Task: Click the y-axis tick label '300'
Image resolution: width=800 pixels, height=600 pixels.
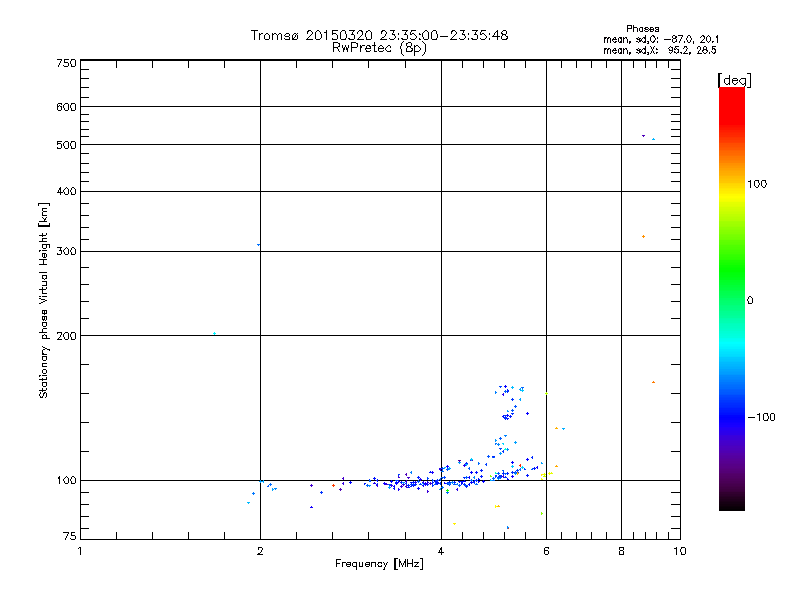Action: pyautogui.click(x=66, y=252)
